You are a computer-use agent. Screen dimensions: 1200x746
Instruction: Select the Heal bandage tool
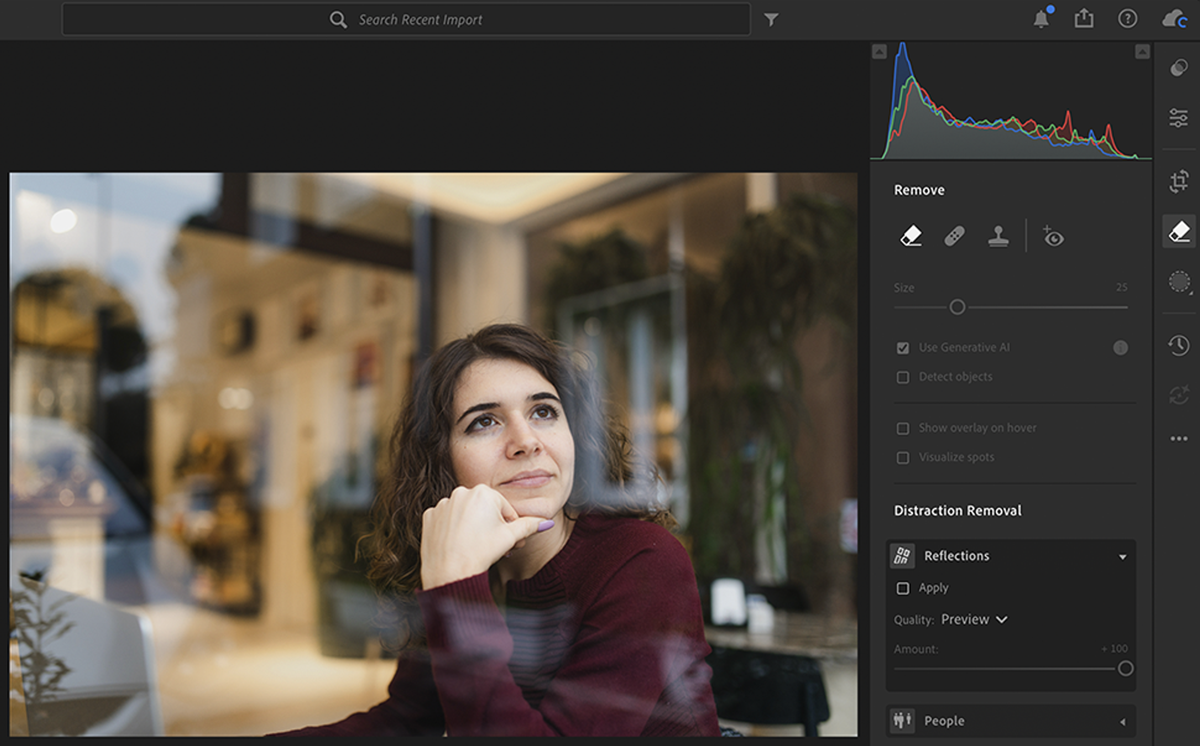point(954,236)
